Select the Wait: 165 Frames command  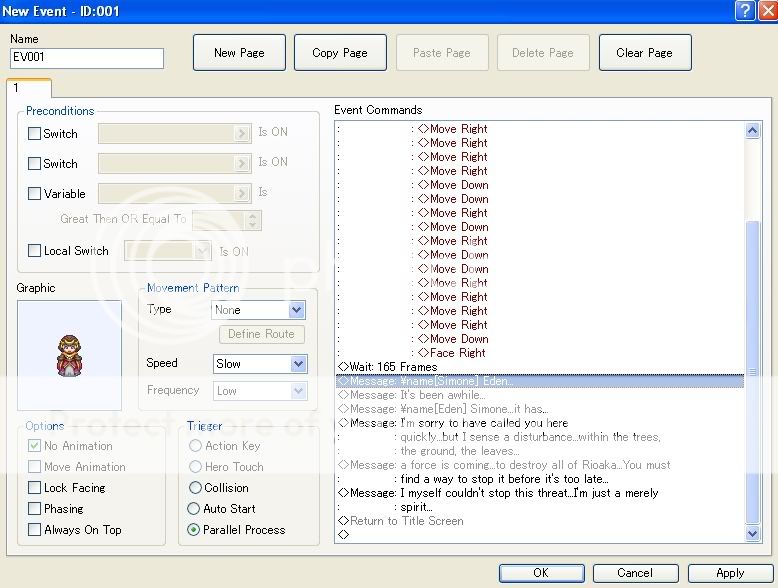click(393, 367)
